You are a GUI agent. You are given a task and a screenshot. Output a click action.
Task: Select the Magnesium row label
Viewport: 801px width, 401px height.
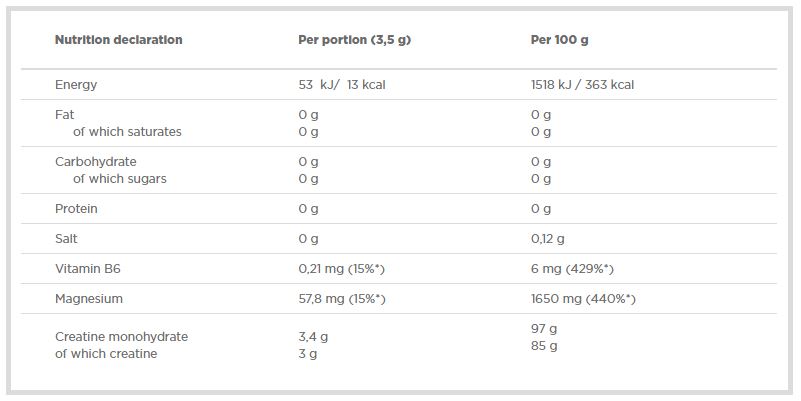89,299
